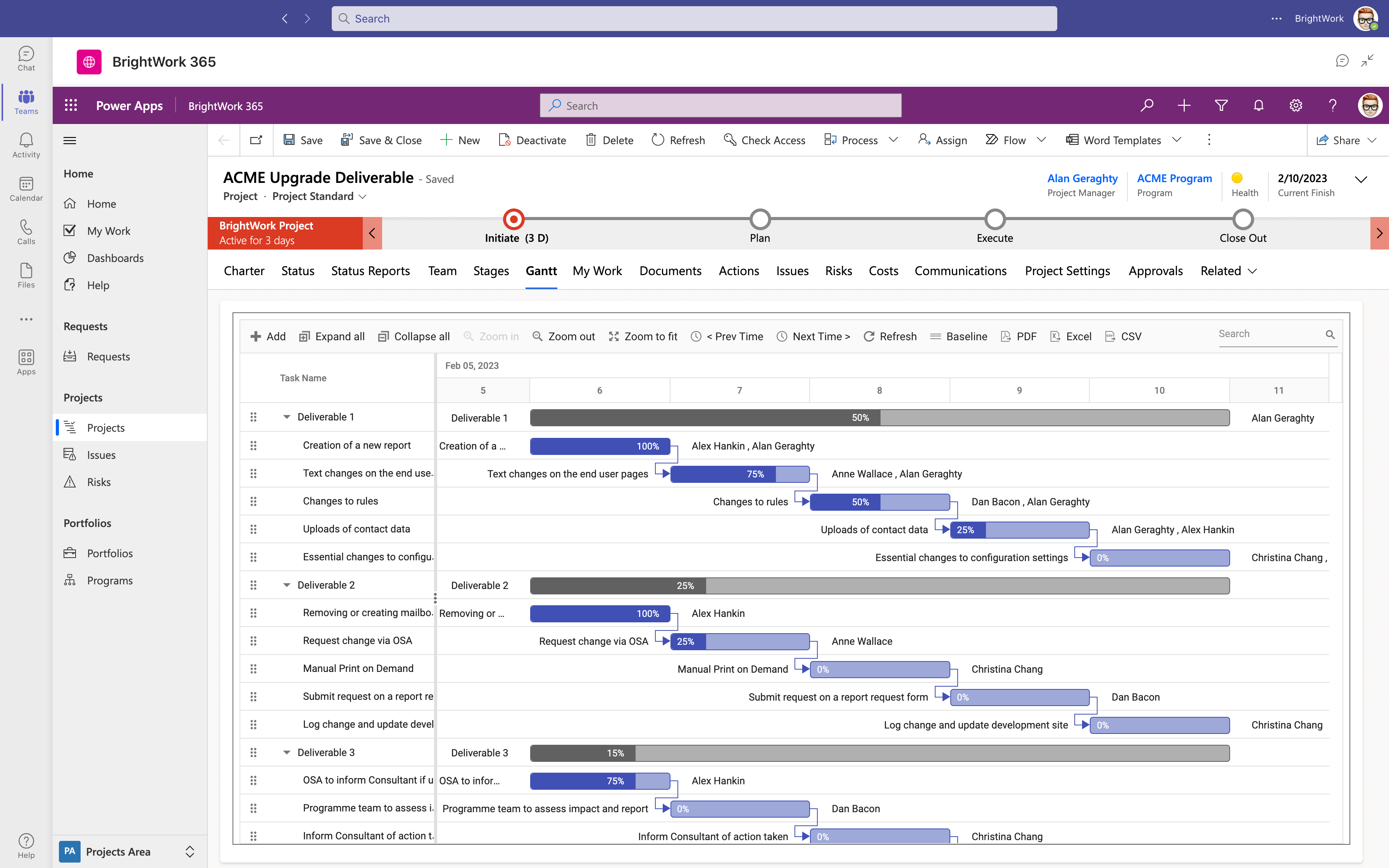This screenshot has height=868, width=1389.
Task: Click Collapse all in Gantt toolbar
Action: (414, 336)
